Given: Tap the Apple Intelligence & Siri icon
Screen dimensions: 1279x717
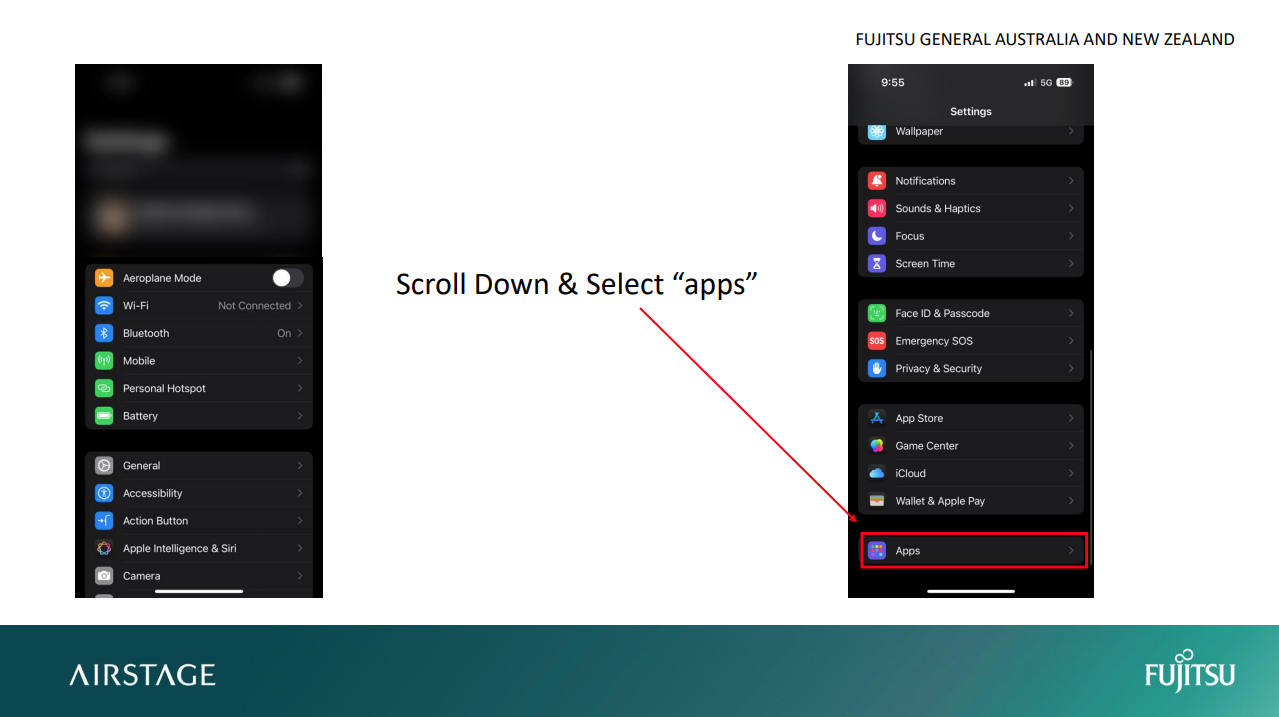Looking at the screenshot, I should 104,548.
